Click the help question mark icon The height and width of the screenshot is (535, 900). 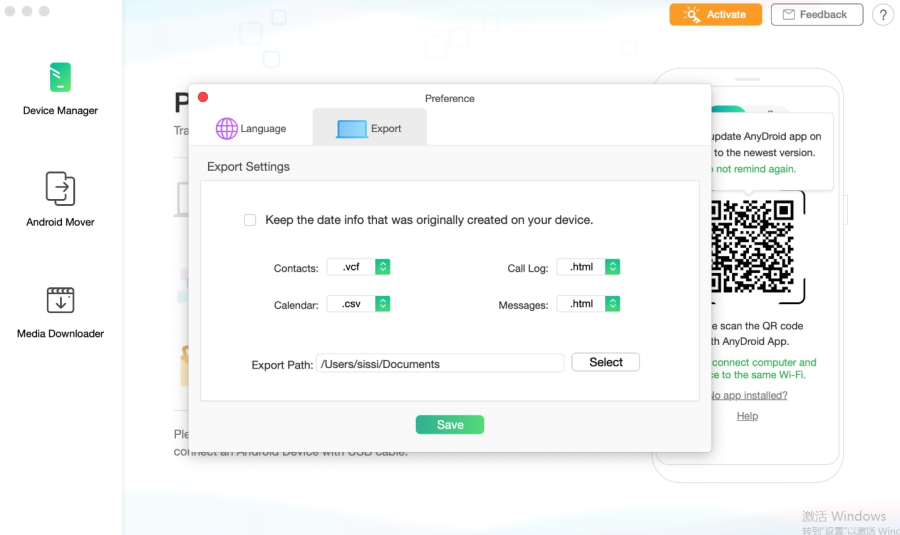(883, 15)
